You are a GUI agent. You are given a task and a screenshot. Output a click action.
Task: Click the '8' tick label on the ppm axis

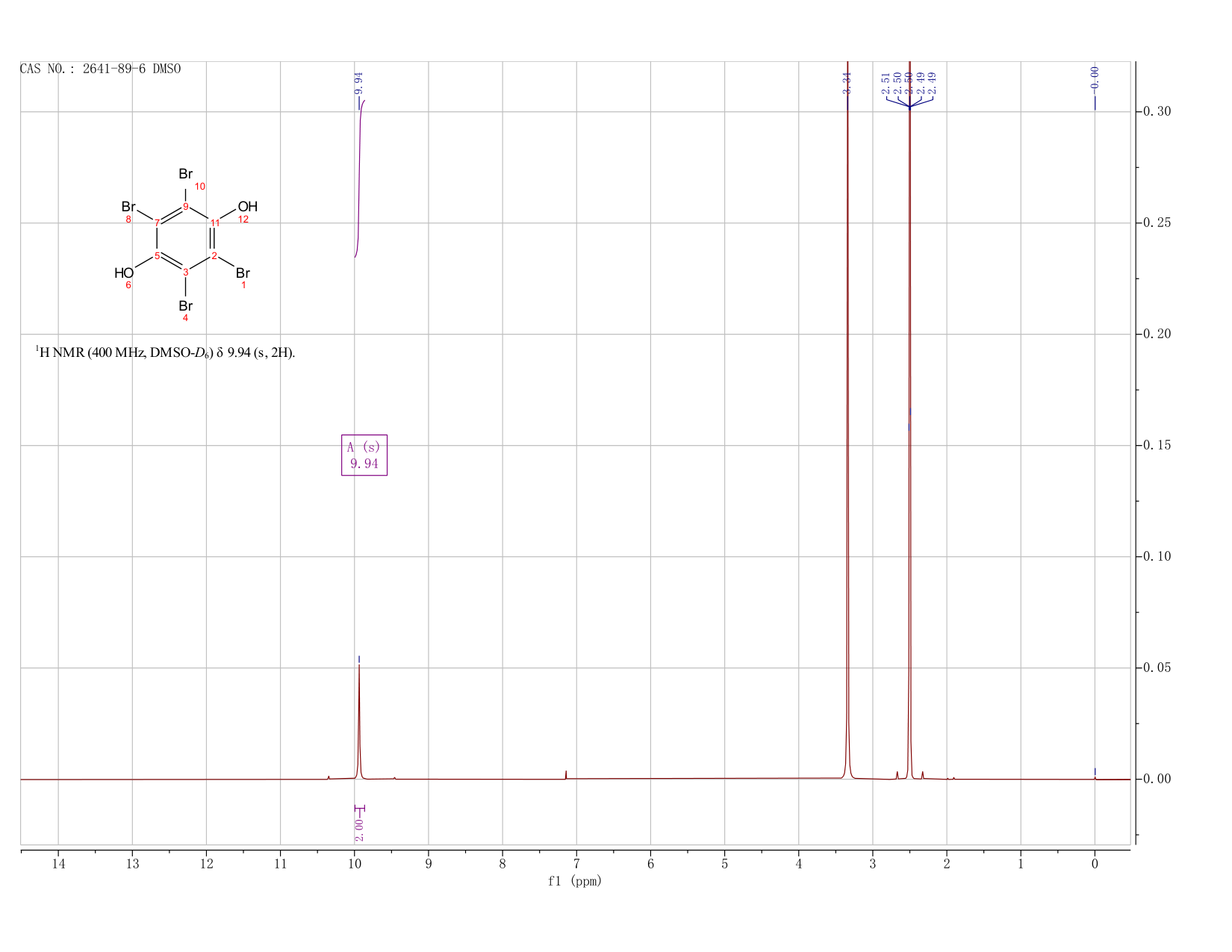[503, 864]
